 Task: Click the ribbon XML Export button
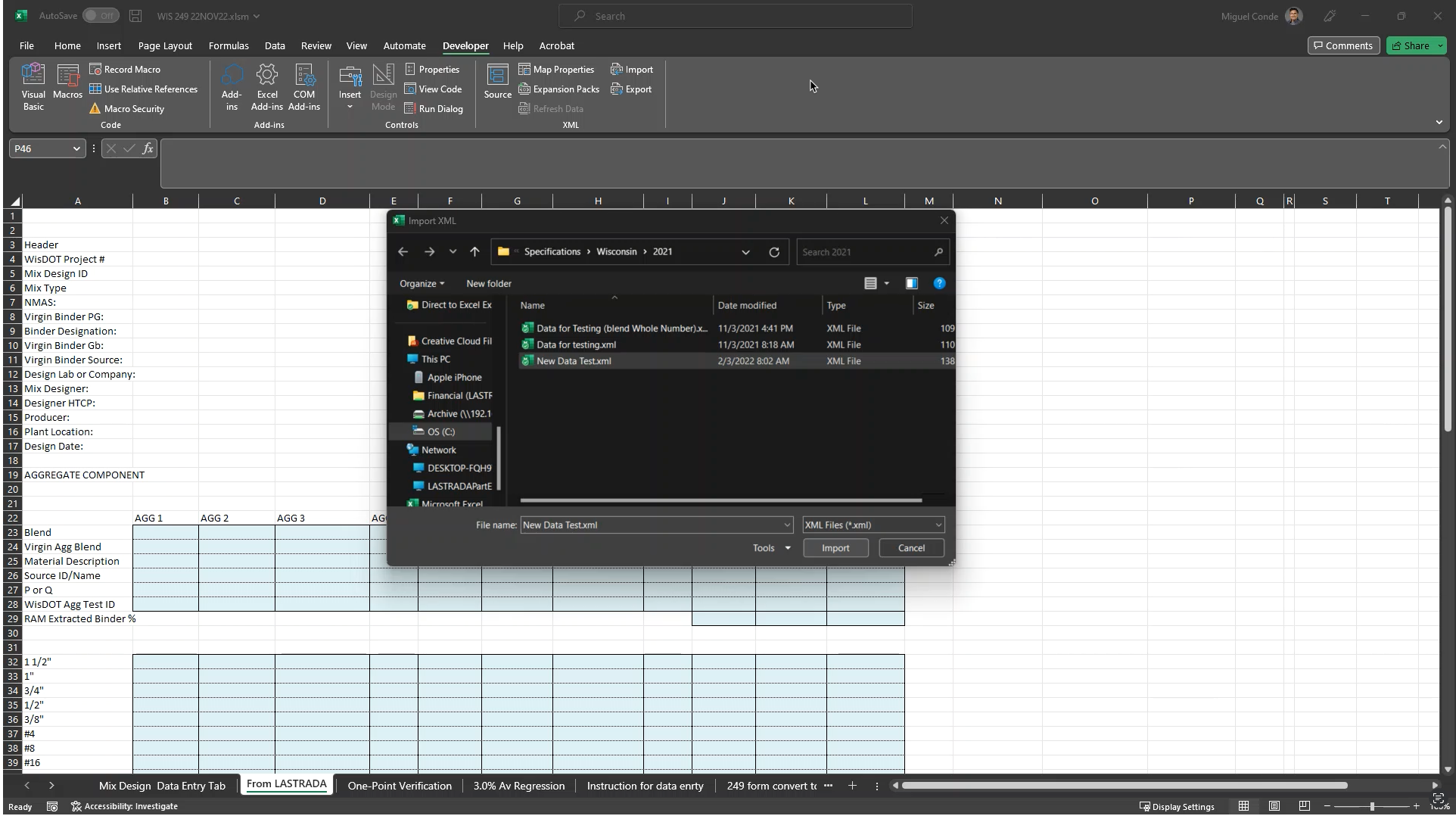[631, 89]
